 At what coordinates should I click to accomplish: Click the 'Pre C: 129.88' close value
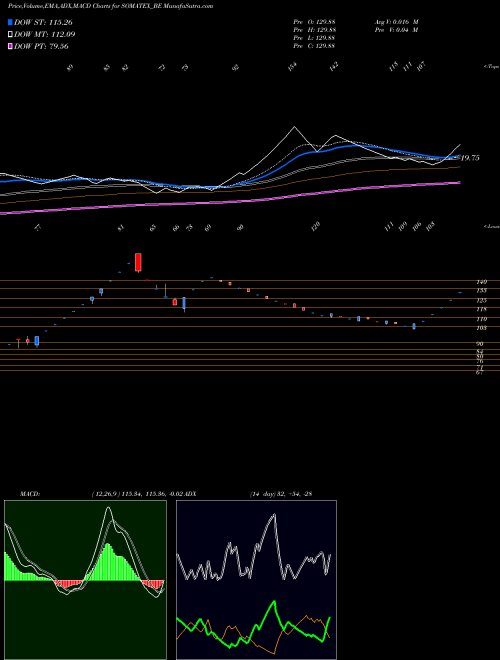point(314,46)
